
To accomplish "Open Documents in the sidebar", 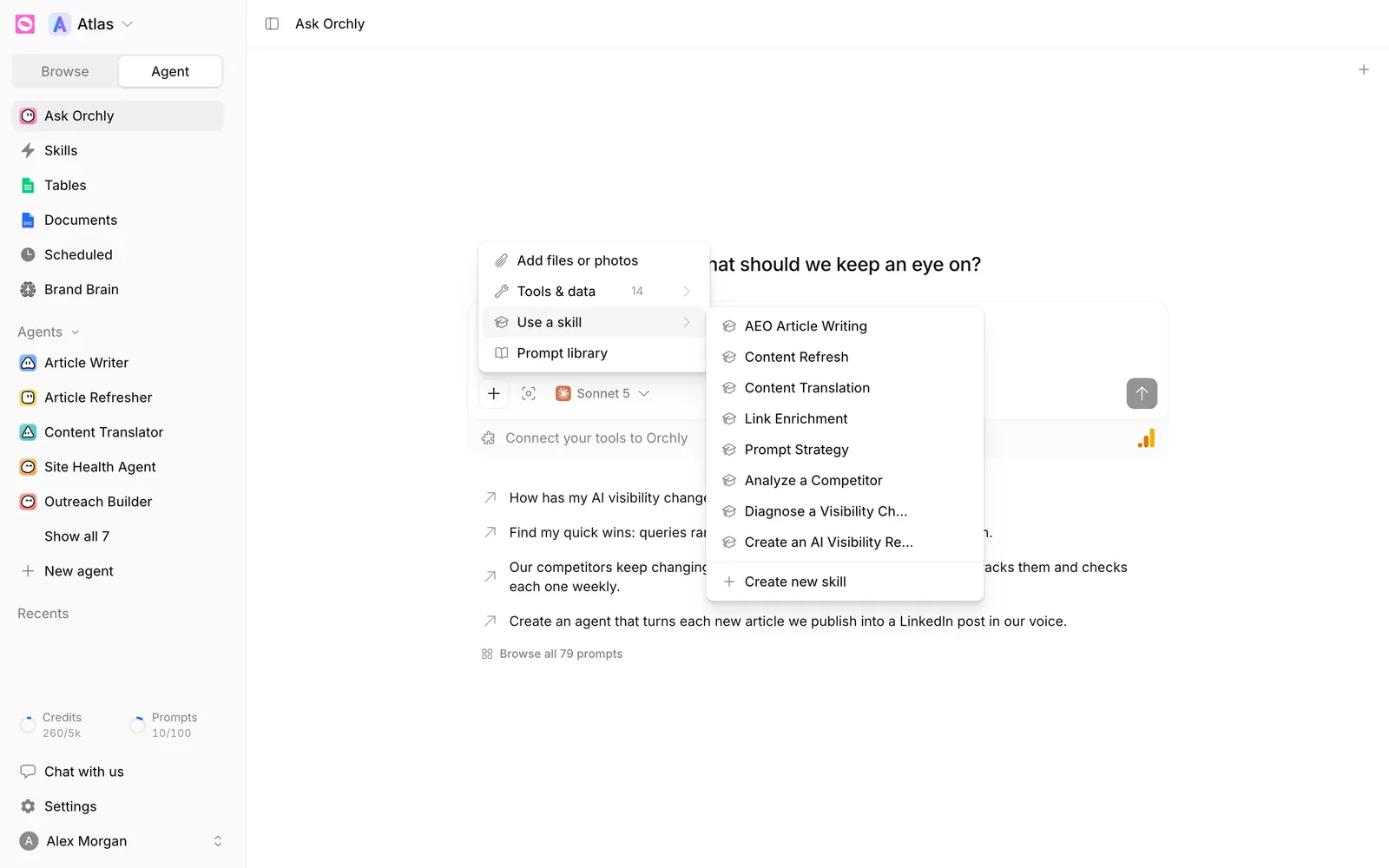I will pyautogui.click(x=118, y=220).
